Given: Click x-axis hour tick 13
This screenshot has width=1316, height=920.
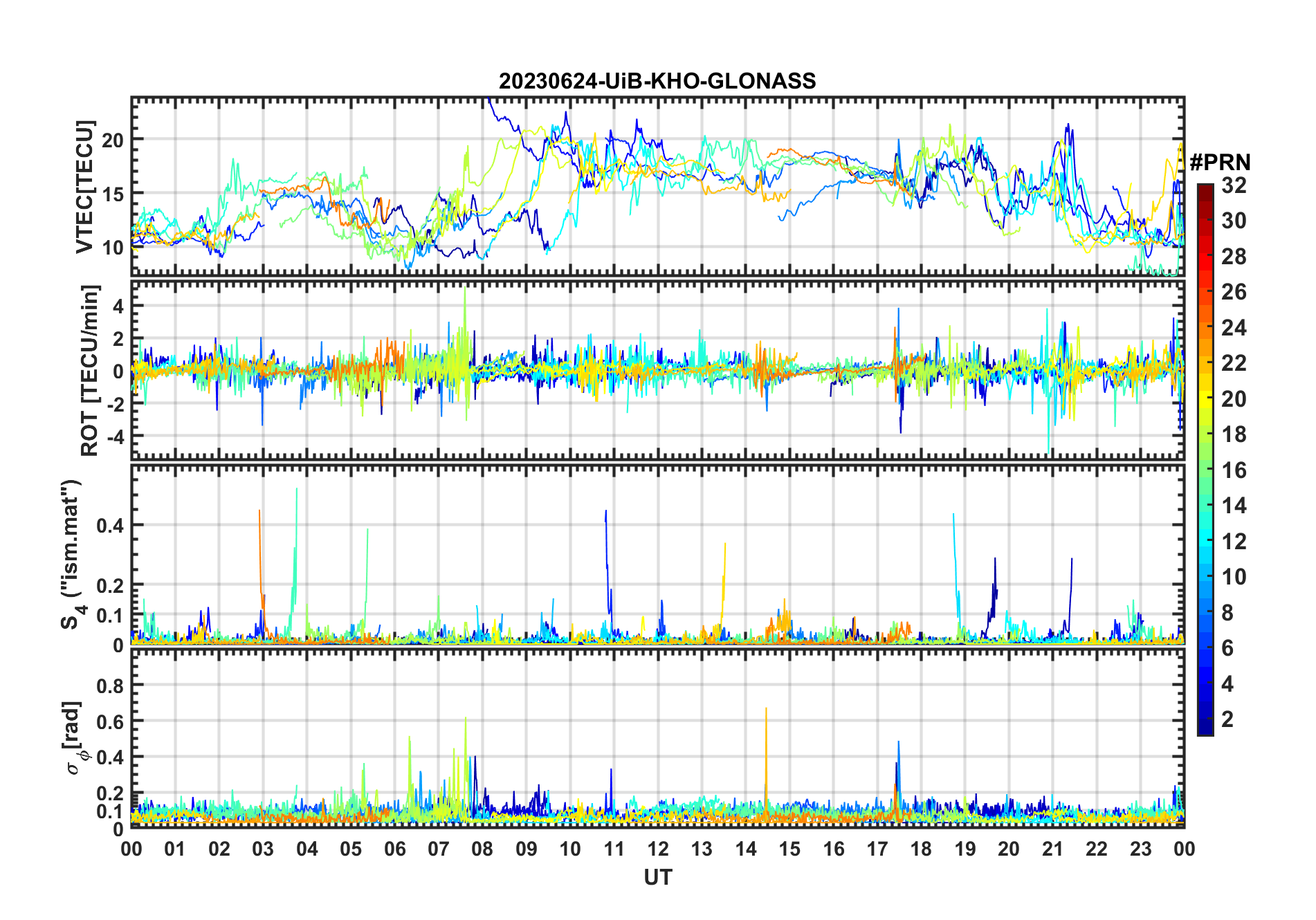Looking at the screenshot, I should click(702, 849).
